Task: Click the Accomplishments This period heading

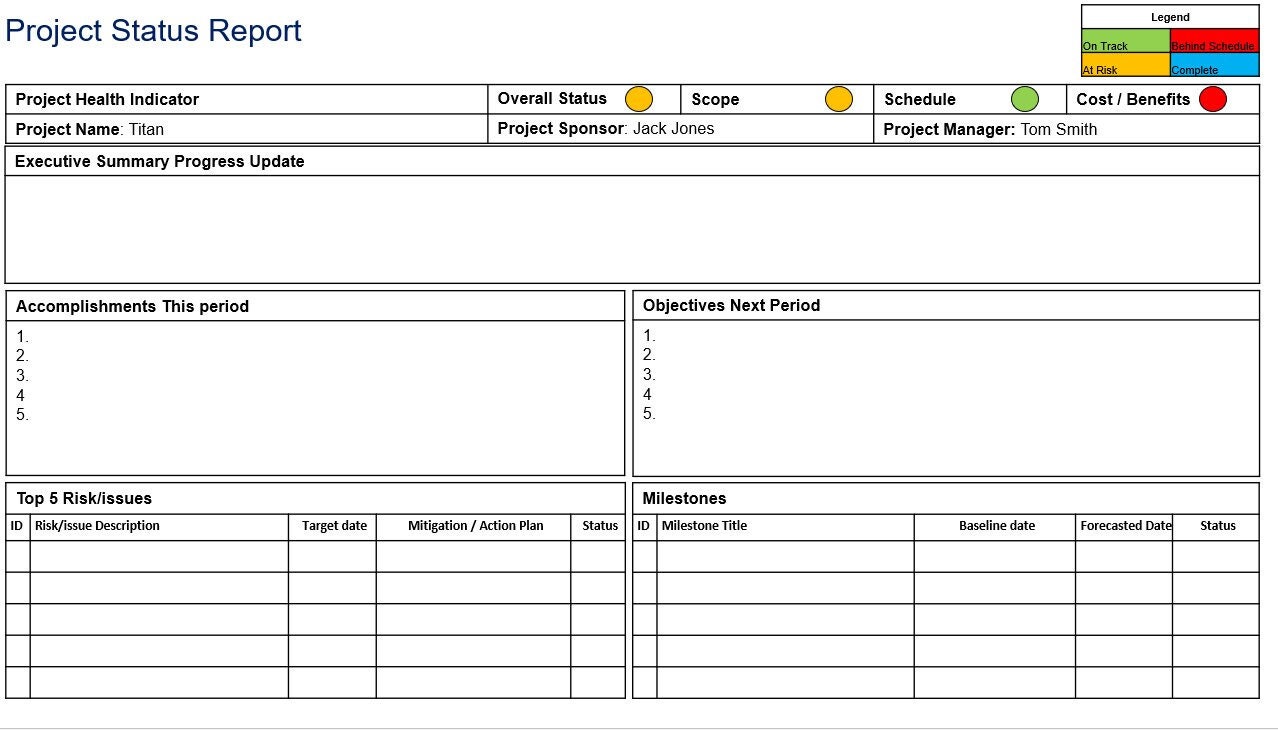Action: coord(132,306)
